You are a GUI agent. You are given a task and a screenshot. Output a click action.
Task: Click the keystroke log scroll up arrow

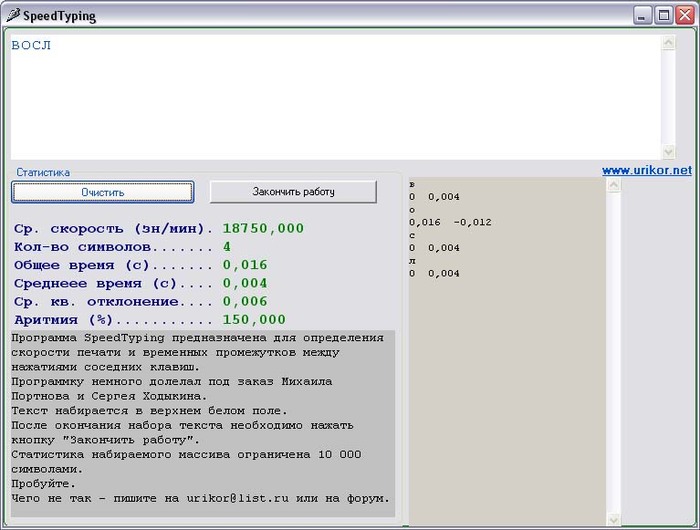[614, 185]
